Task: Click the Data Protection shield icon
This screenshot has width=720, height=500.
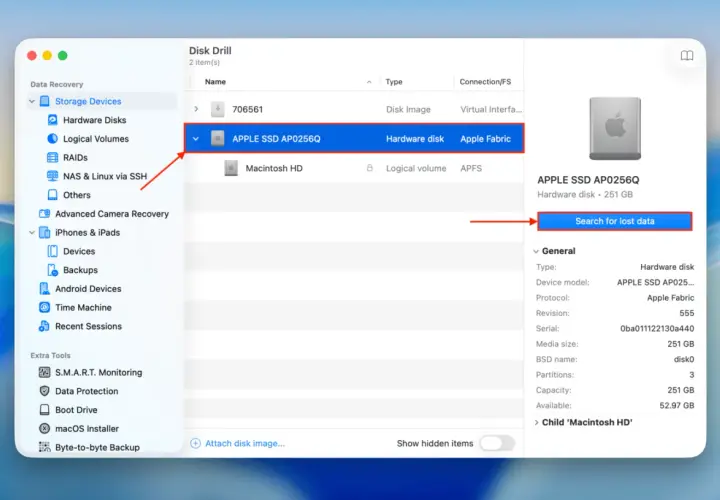Action: [45, 391]
